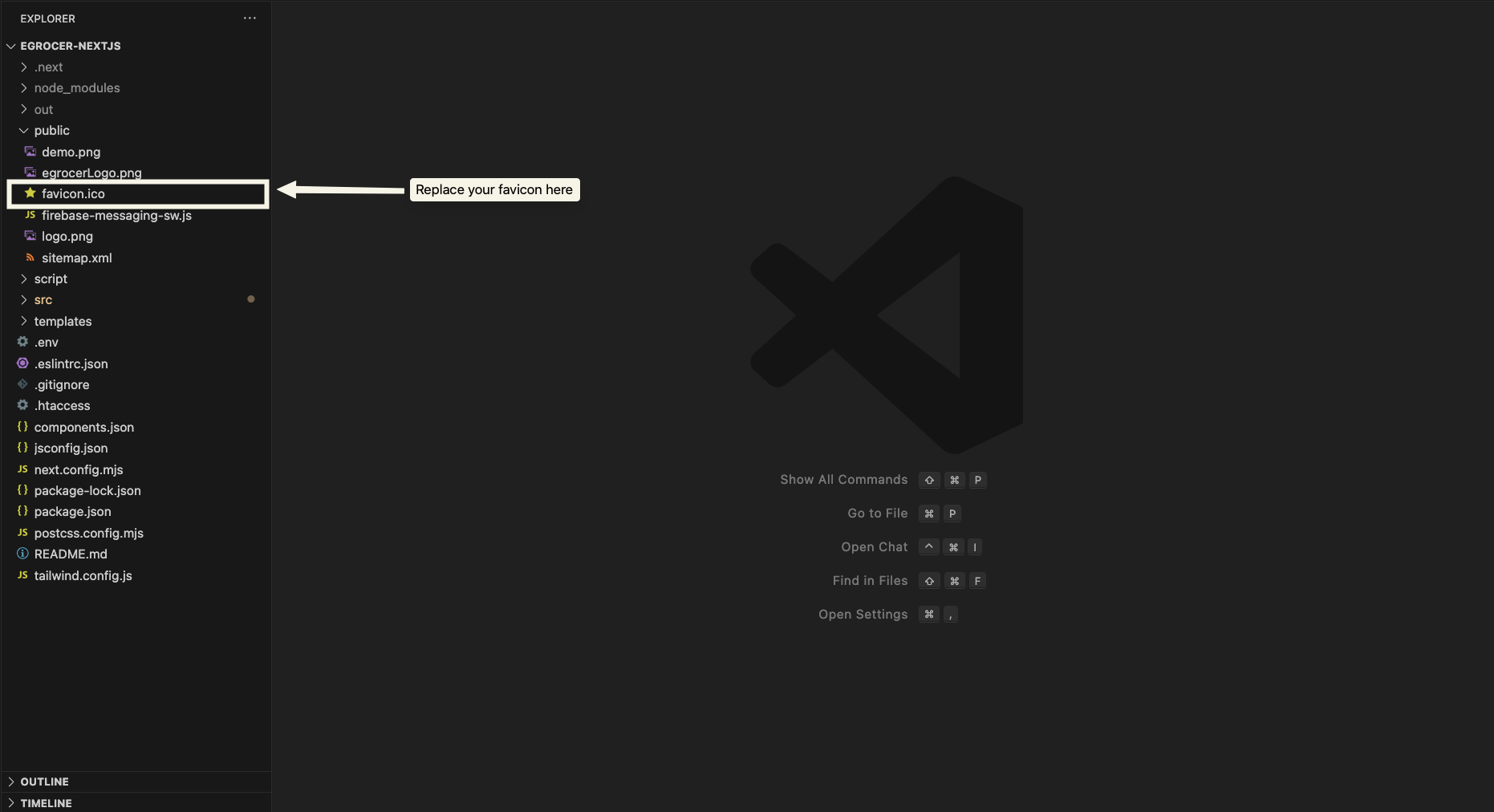Click Go to File shortcut hint
Viewport: 1494px width, 812px height.
click(x=878, y=513)
